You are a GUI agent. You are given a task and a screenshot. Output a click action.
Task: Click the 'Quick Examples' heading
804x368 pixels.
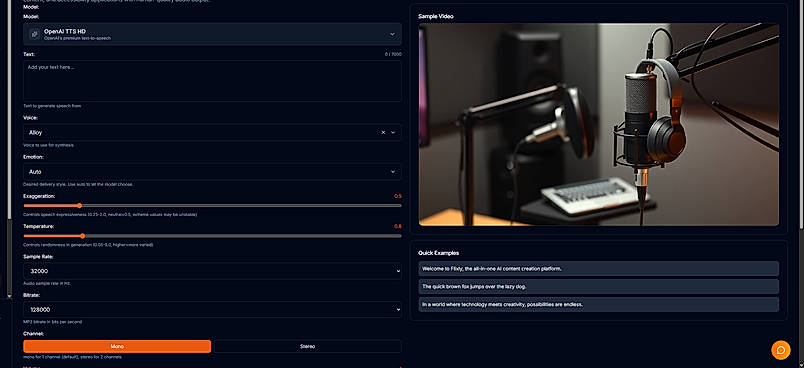(438, 253)
